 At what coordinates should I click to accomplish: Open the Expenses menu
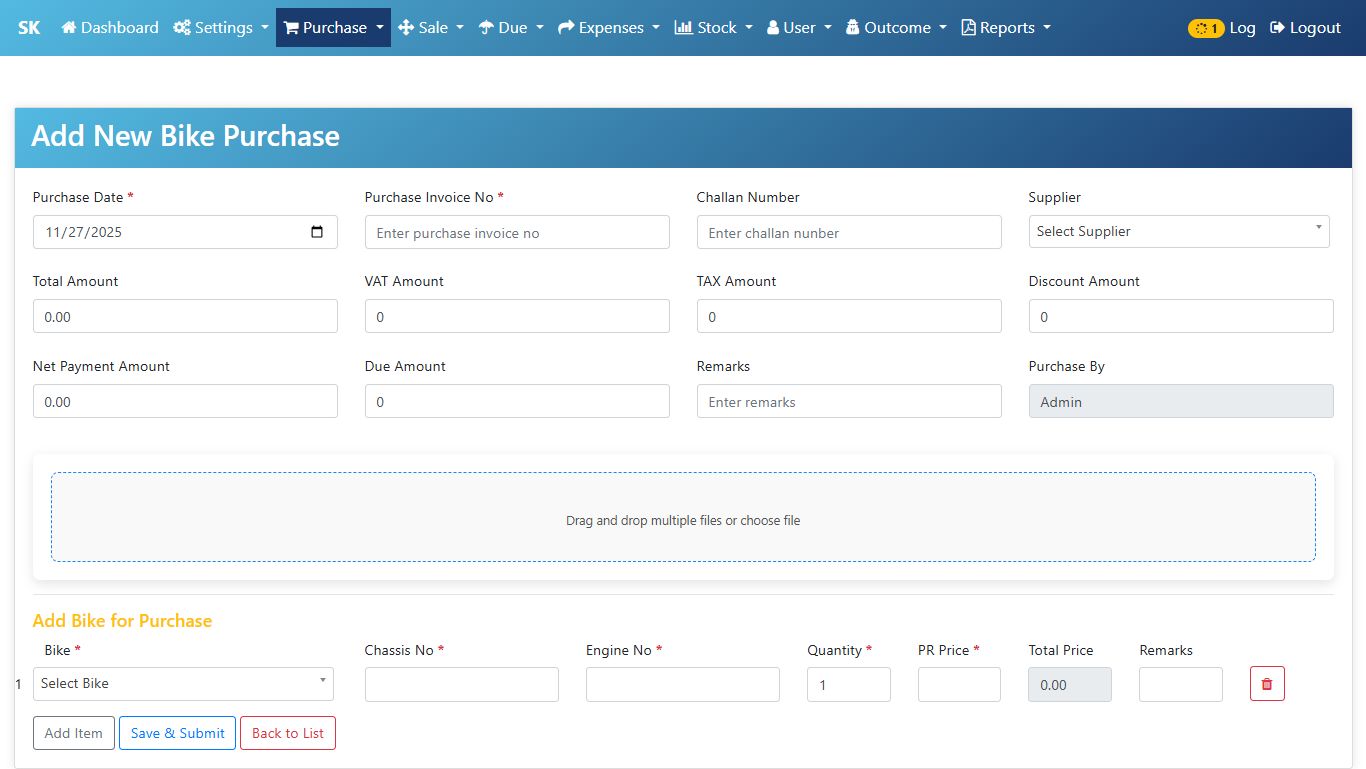(608, 28)
